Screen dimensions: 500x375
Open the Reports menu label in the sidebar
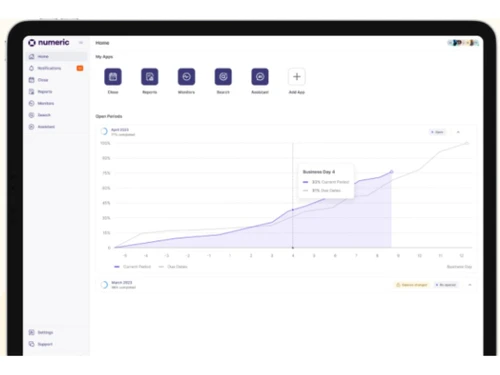[45, 91]
